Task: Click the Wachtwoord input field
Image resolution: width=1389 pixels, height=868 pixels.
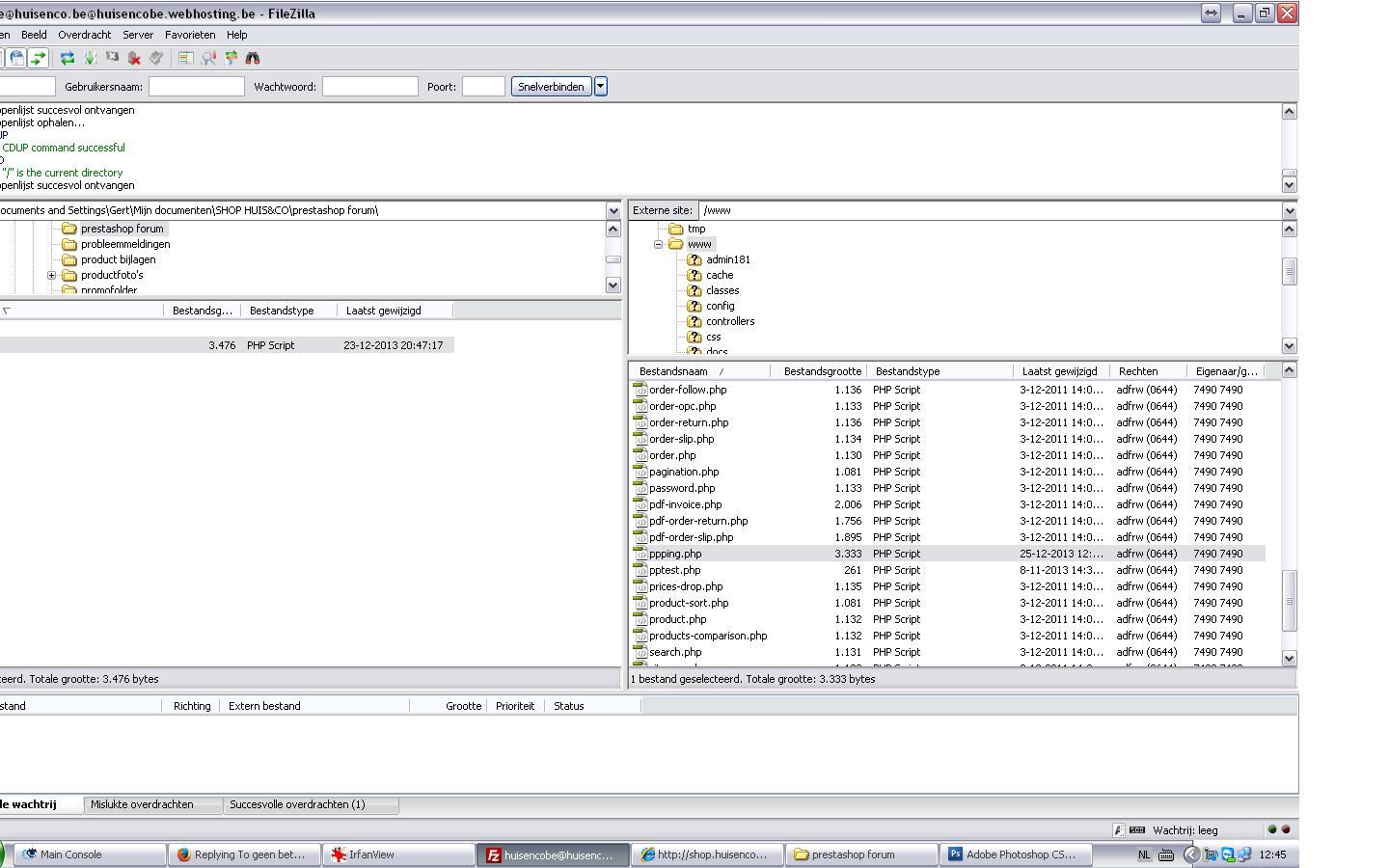Action: (369, 86)
